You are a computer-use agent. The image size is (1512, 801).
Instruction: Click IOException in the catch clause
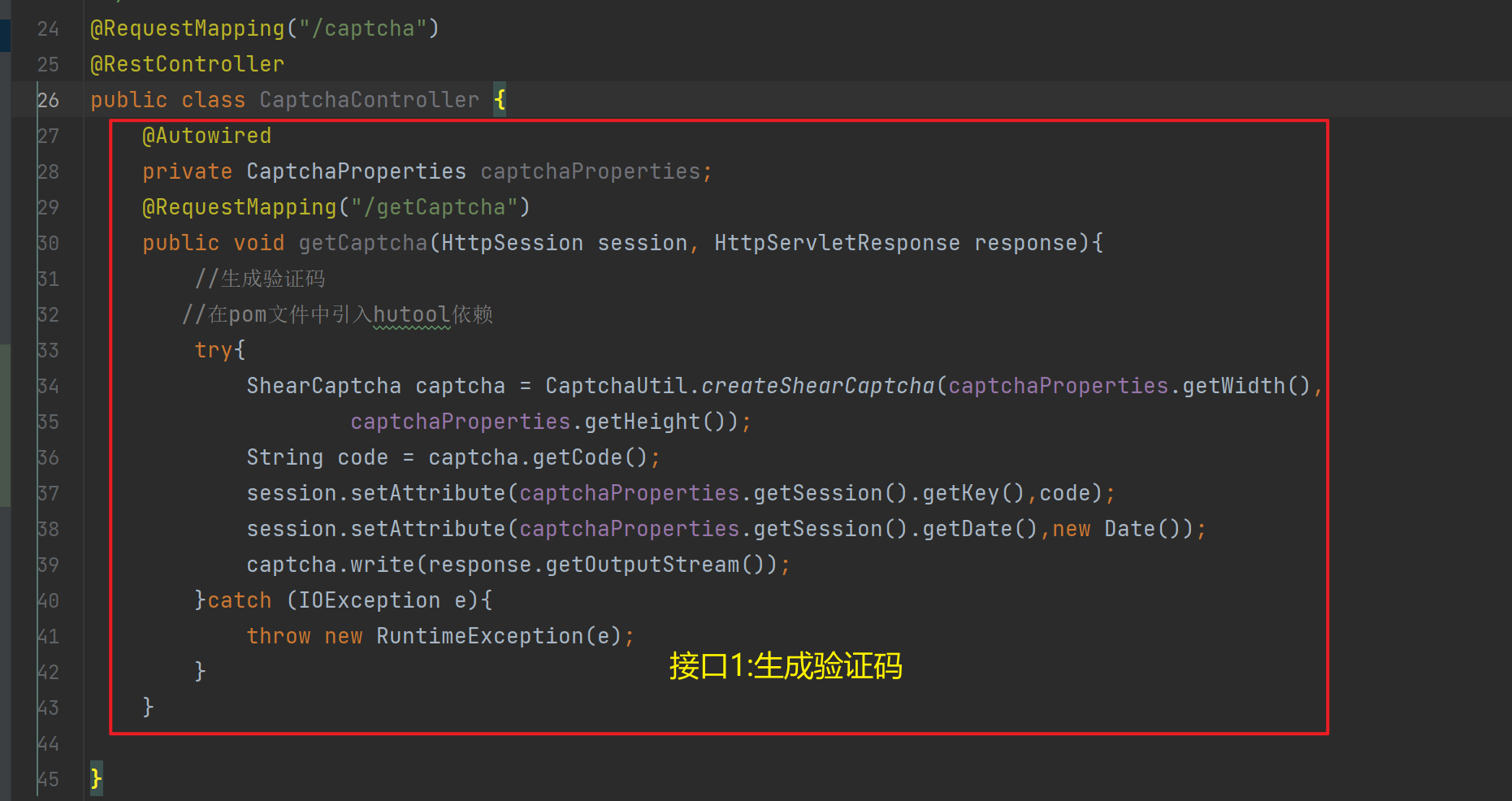[x=370, y=600]
